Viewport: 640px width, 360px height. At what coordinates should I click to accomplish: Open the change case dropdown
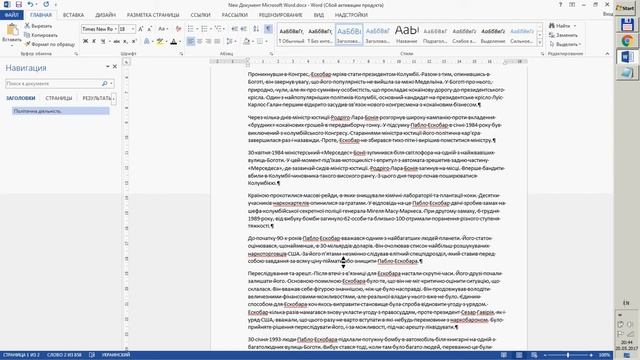[x=163, y=29]
